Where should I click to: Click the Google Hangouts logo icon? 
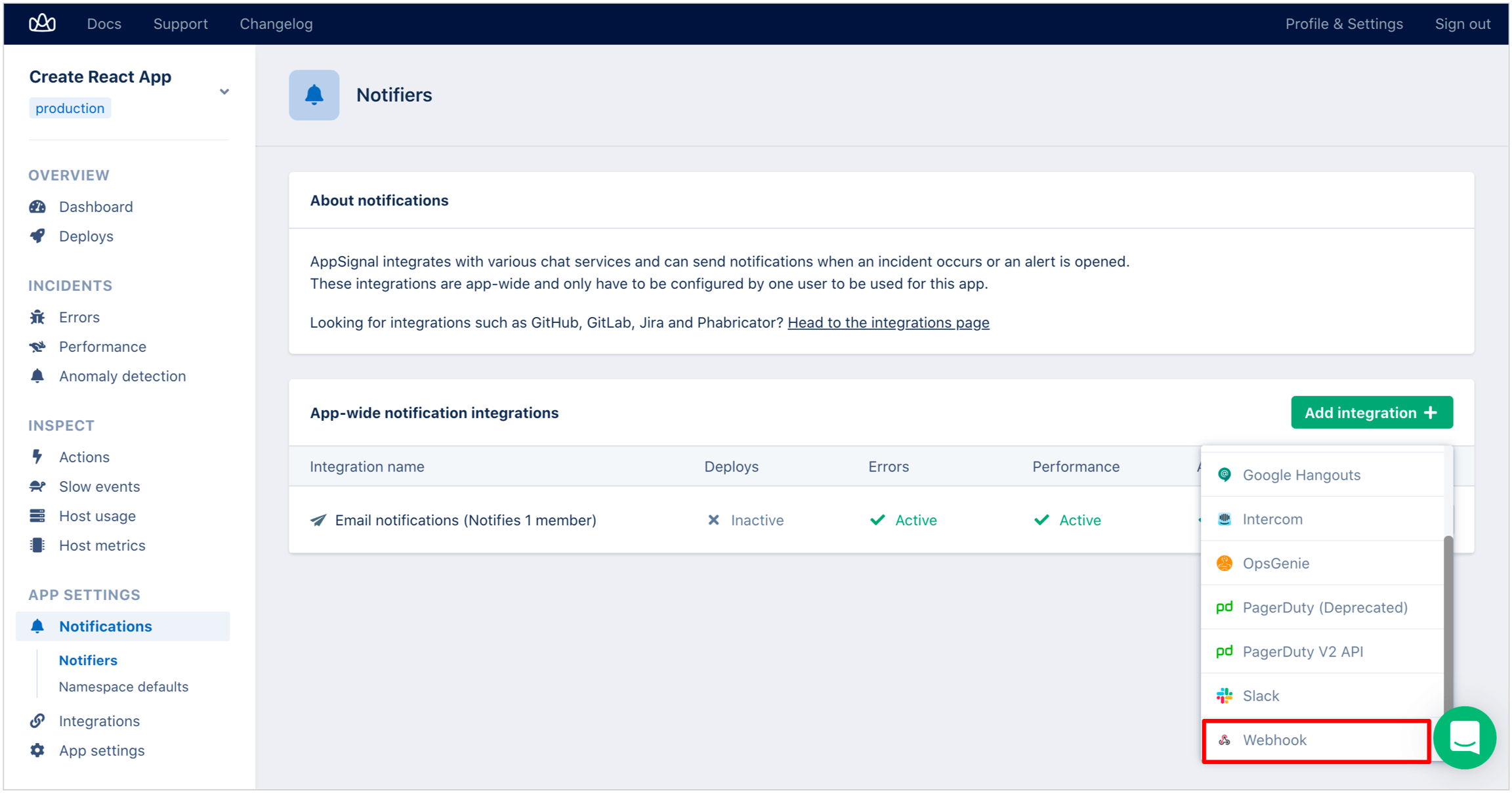coord(1225,475)
